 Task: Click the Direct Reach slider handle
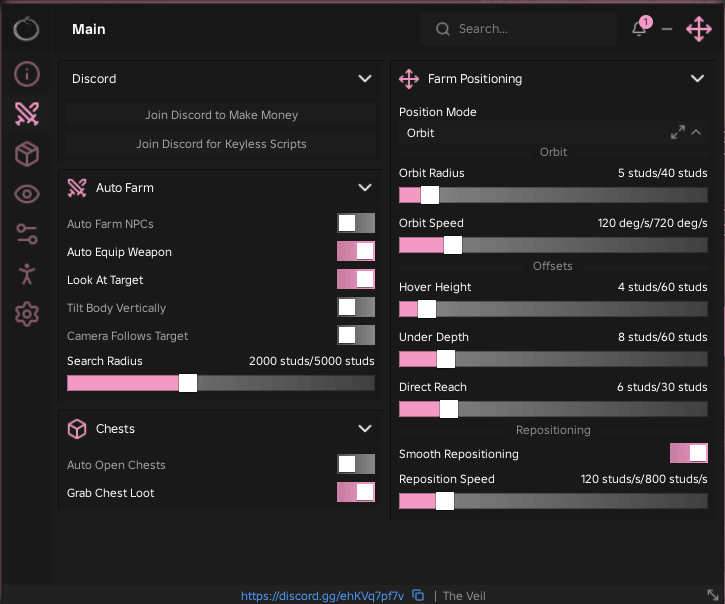coord(449,409)
